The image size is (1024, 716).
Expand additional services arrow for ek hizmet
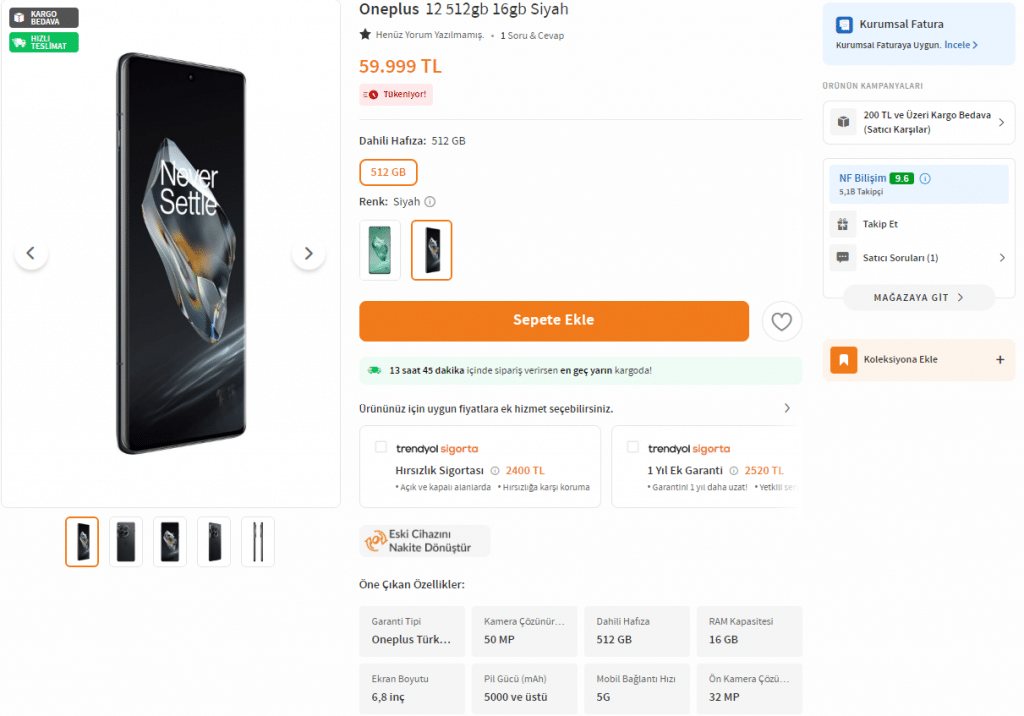[x=787, y=408]
